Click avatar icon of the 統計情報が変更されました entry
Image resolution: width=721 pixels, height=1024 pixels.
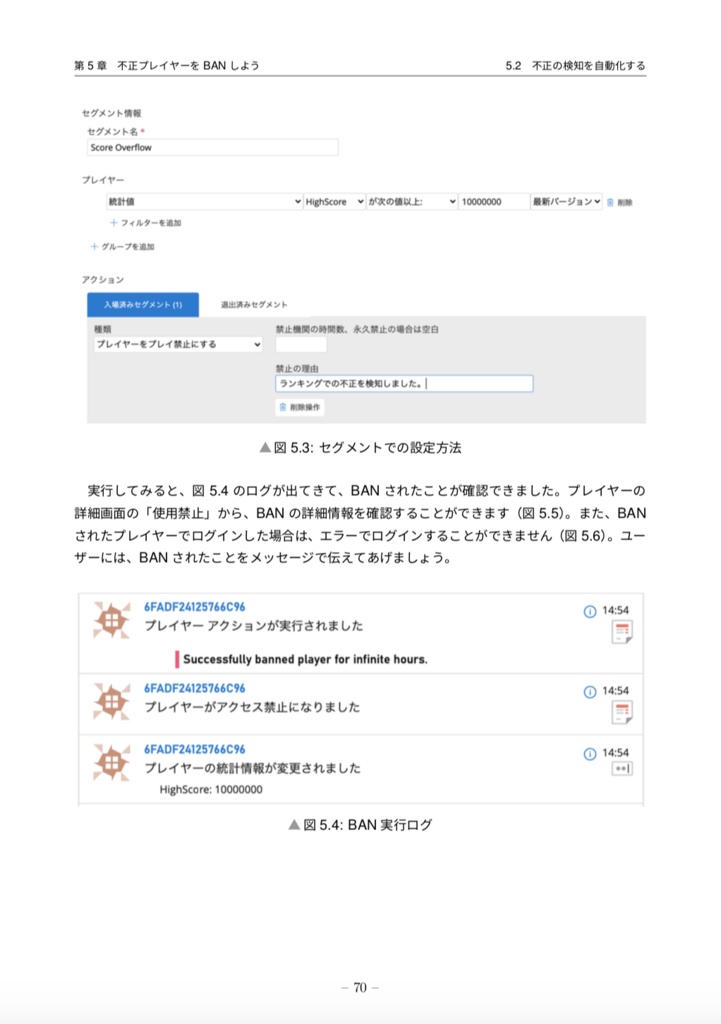click(111, 761)
